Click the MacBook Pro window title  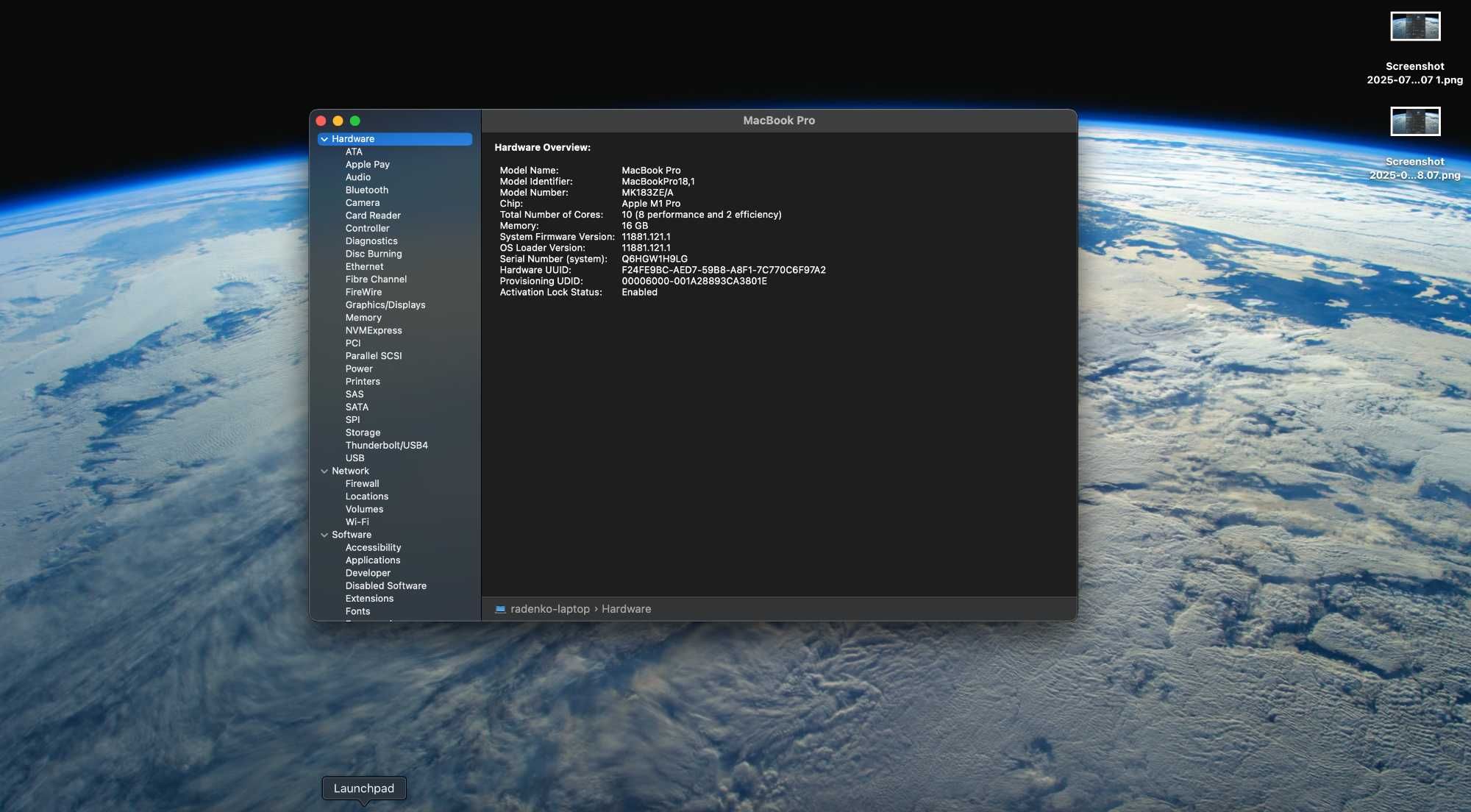pos(779,121)
